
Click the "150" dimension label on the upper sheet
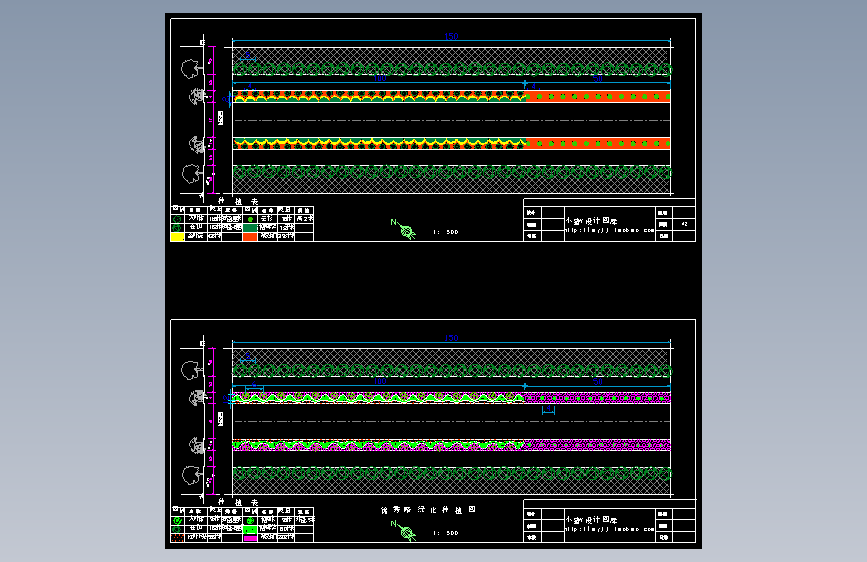click(451, 36)
